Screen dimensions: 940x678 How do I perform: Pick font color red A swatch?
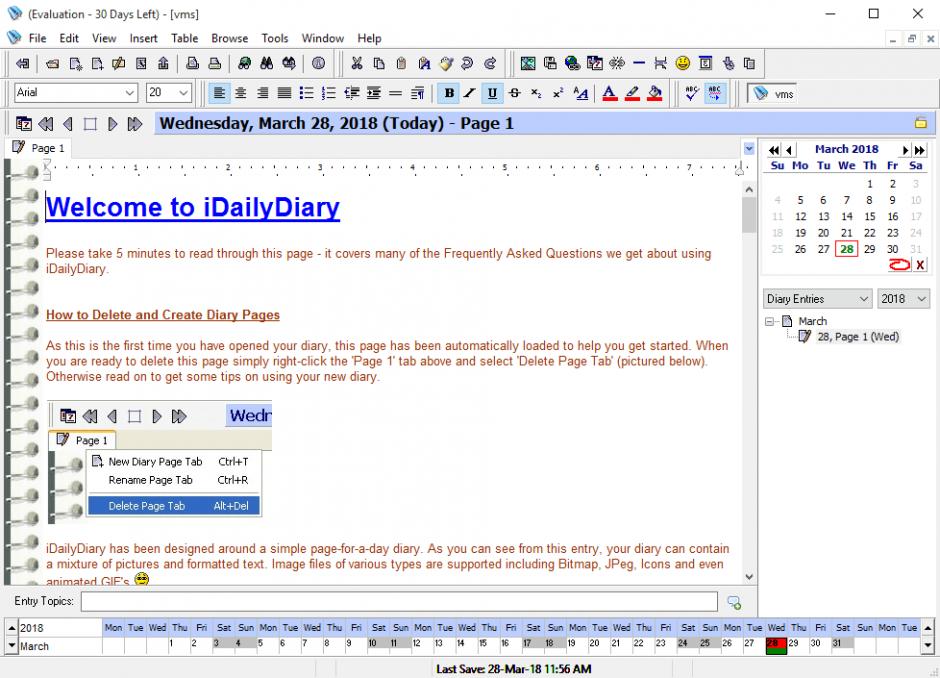coord(610,93)
